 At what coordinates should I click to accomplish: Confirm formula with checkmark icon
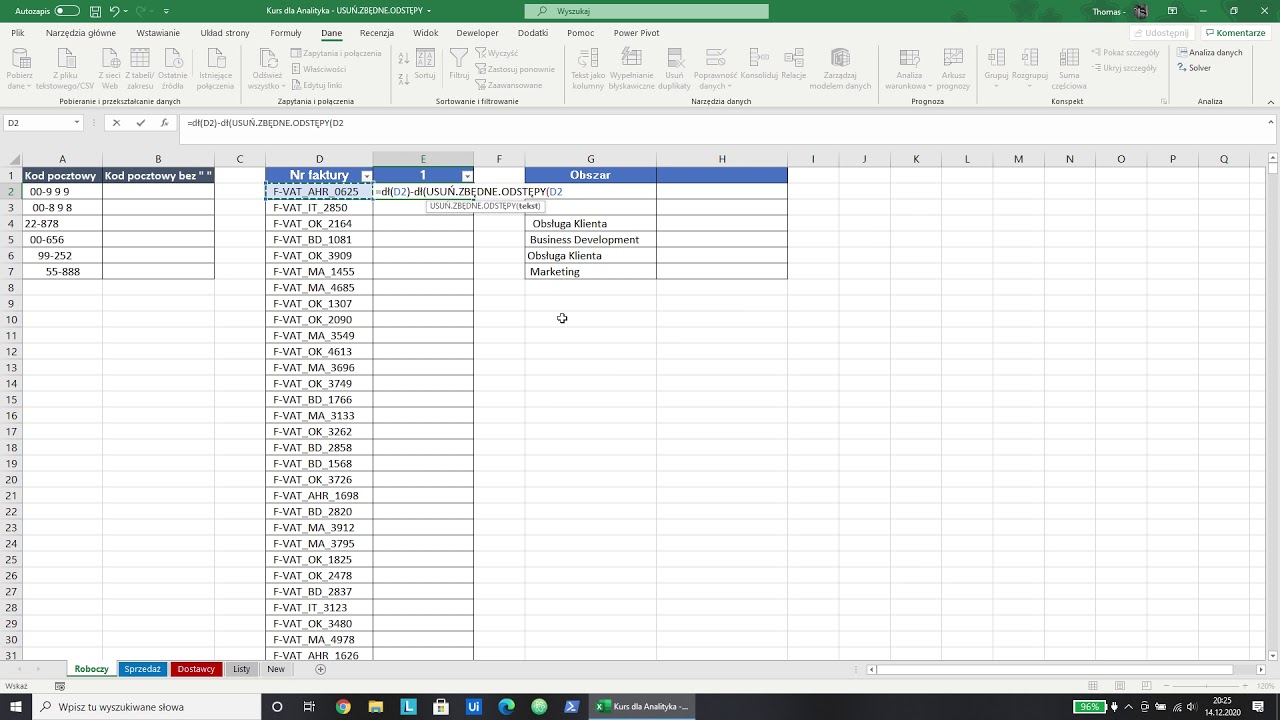(140, 123)
